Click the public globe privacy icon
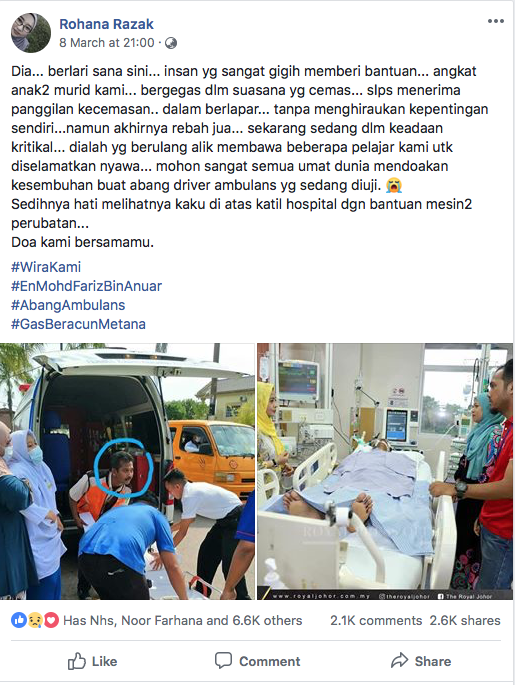This screenshot has height=685, width=515. point(171,43)
